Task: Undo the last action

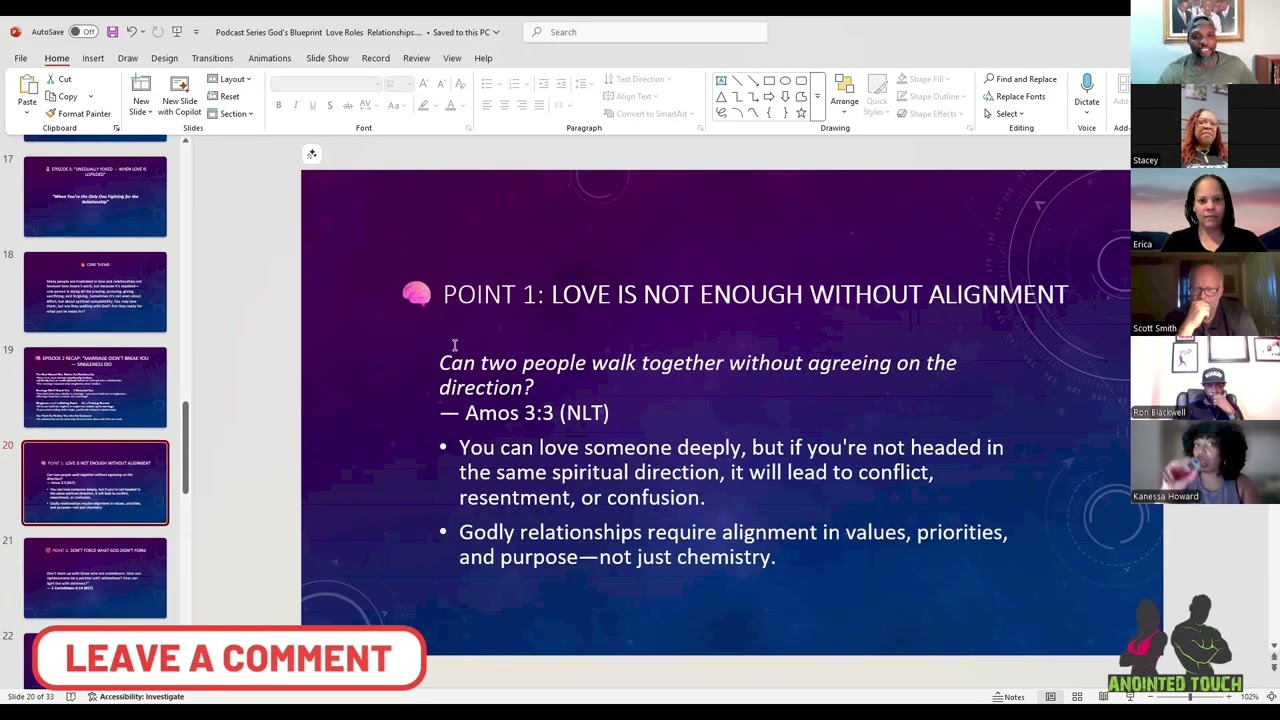Action: pos(131,32)
